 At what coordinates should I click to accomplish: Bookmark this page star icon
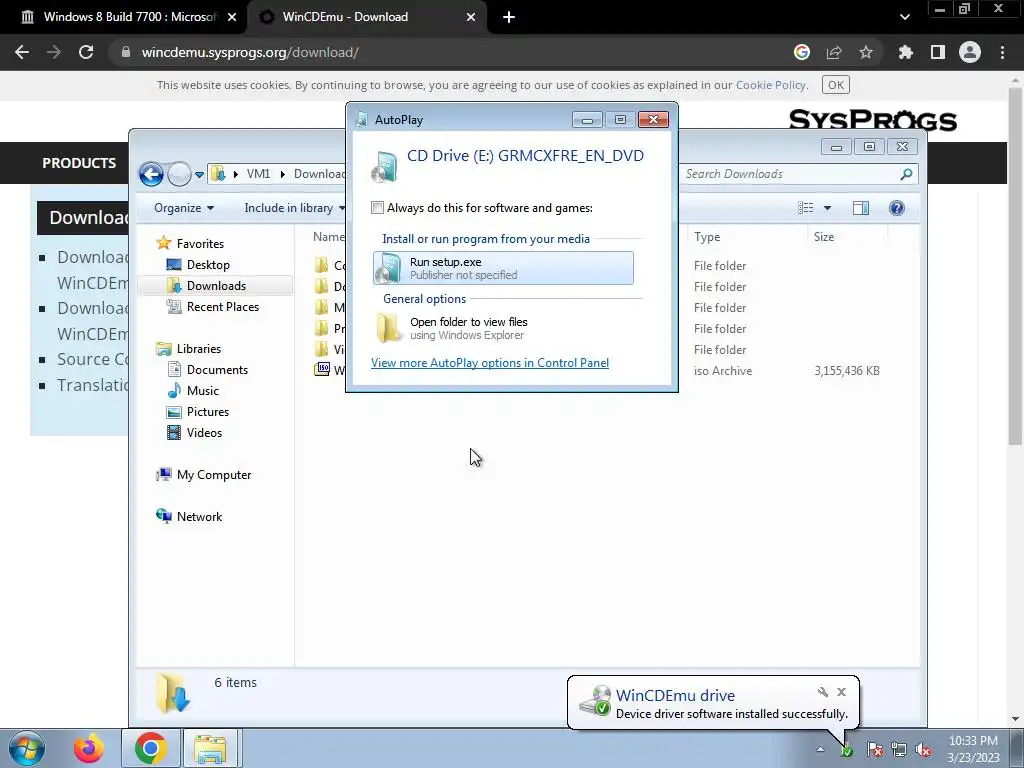pyautogui.click(x=866, y=52)
